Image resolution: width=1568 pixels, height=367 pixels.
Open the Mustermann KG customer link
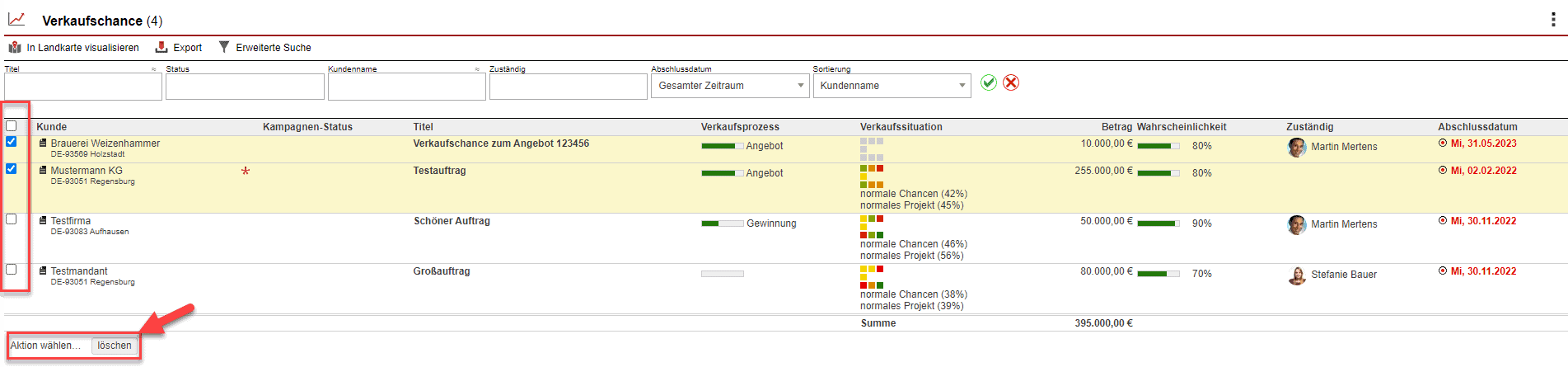point(87,171)
